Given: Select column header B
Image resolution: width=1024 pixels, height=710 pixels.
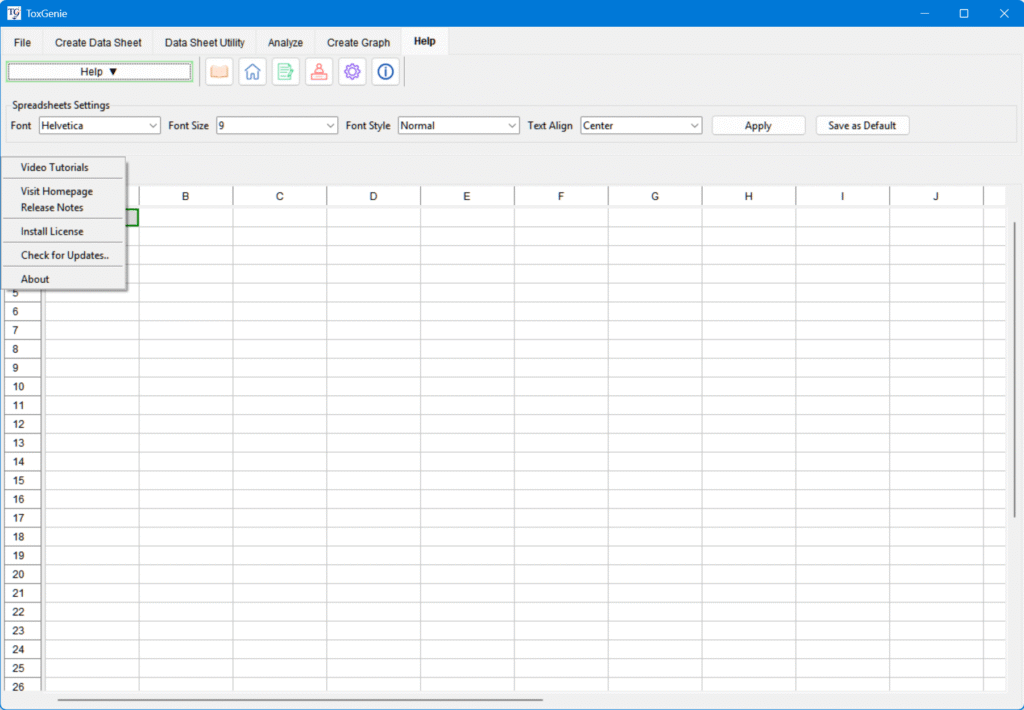Looking at the screenshot, I should tap(186, 196).
